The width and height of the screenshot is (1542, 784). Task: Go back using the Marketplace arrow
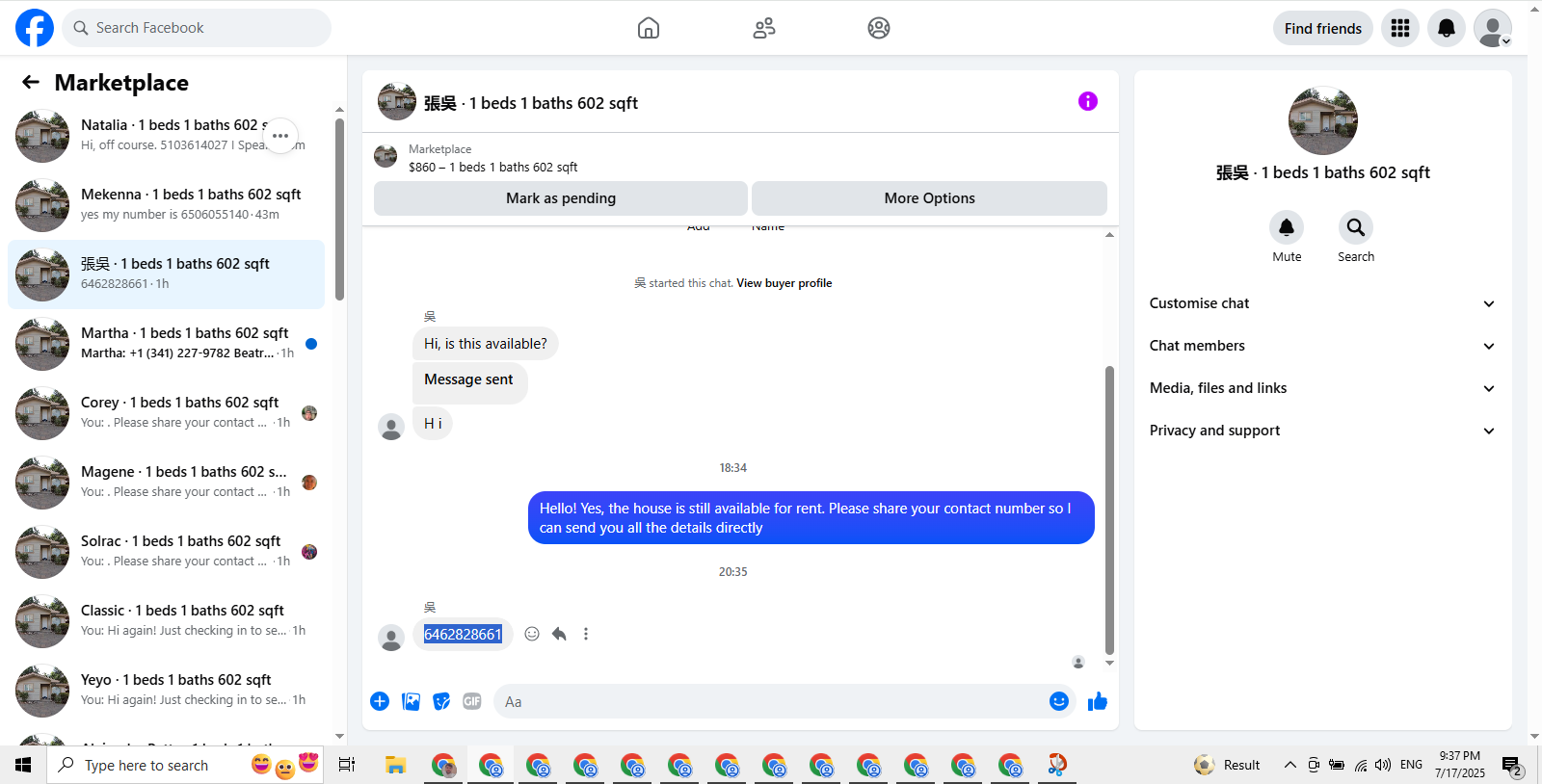coord(31,82)
